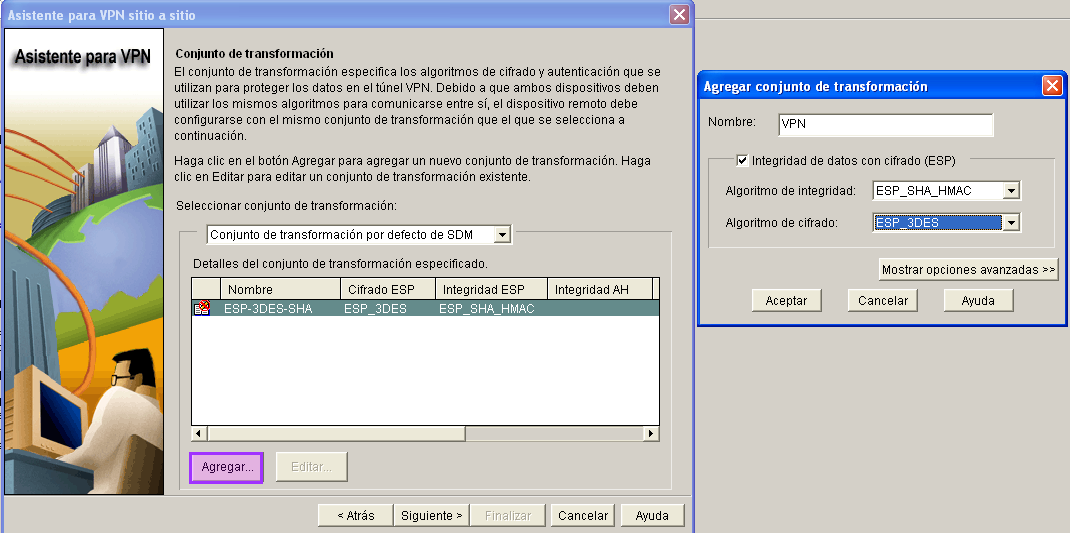Click Cancelar in the VPN wizard
The image size is (1070, 533).
[x=583, y=516]
